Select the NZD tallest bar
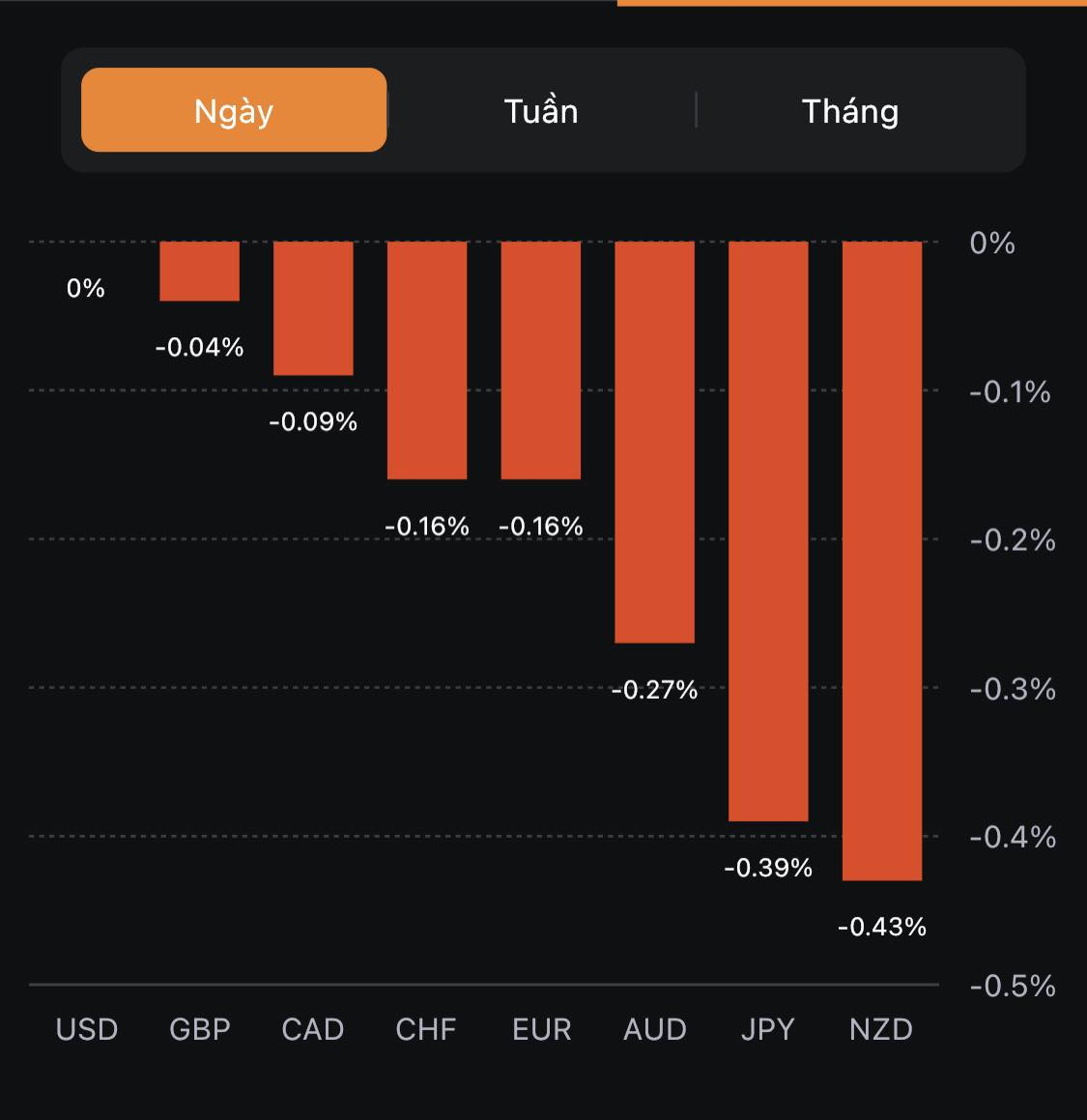Screen dimensions: 1087x1120 (x=882, y=560)
